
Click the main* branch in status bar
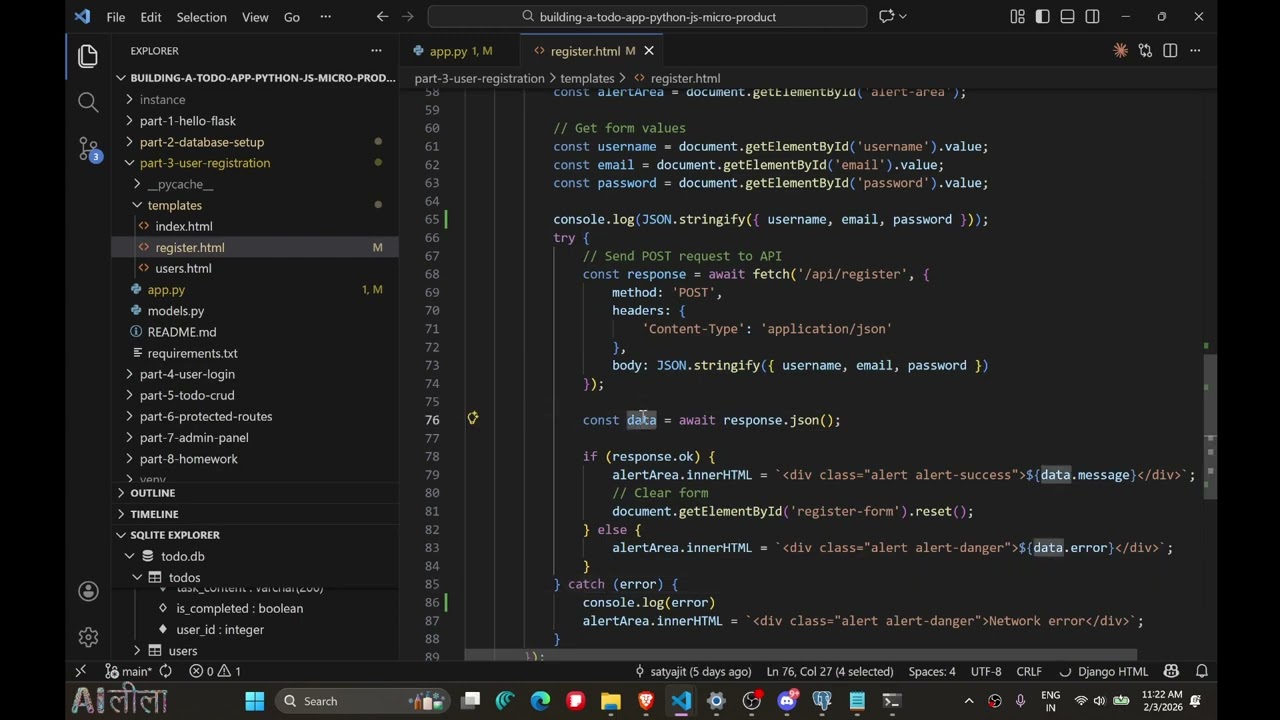point(128,672)
